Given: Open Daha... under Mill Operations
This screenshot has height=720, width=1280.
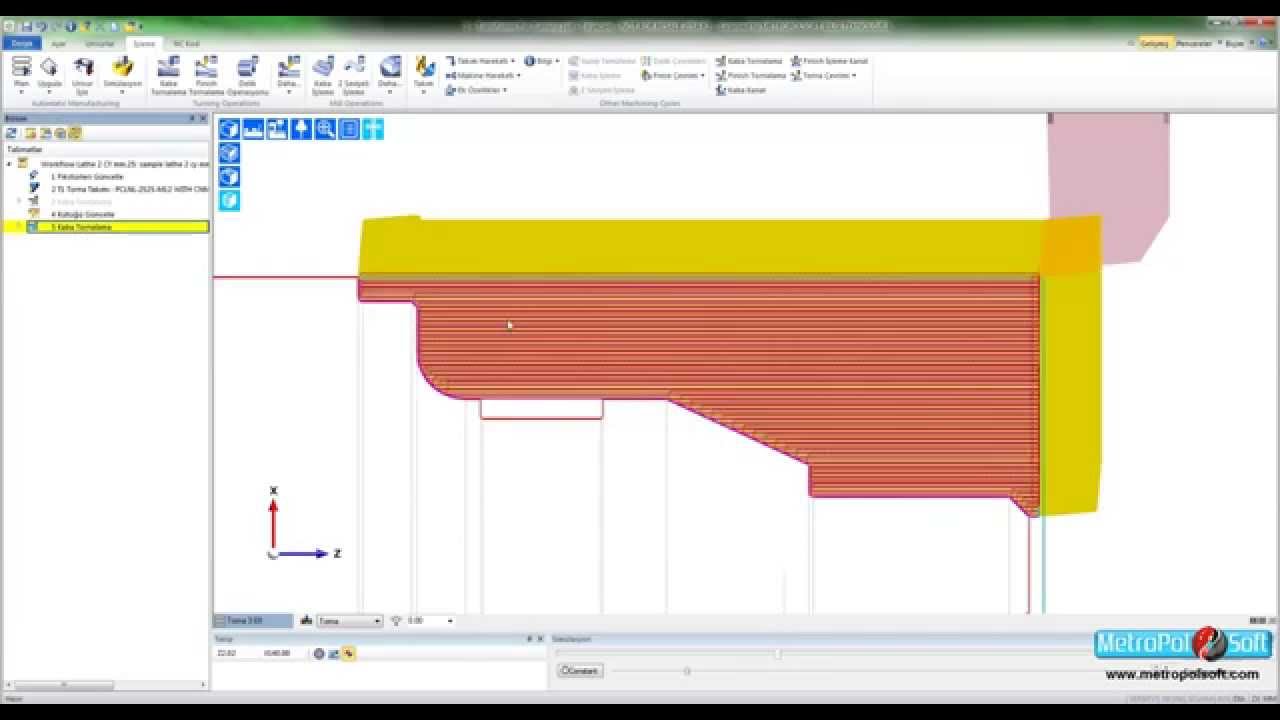Looking at the screenshot, I should click(390, 76).
